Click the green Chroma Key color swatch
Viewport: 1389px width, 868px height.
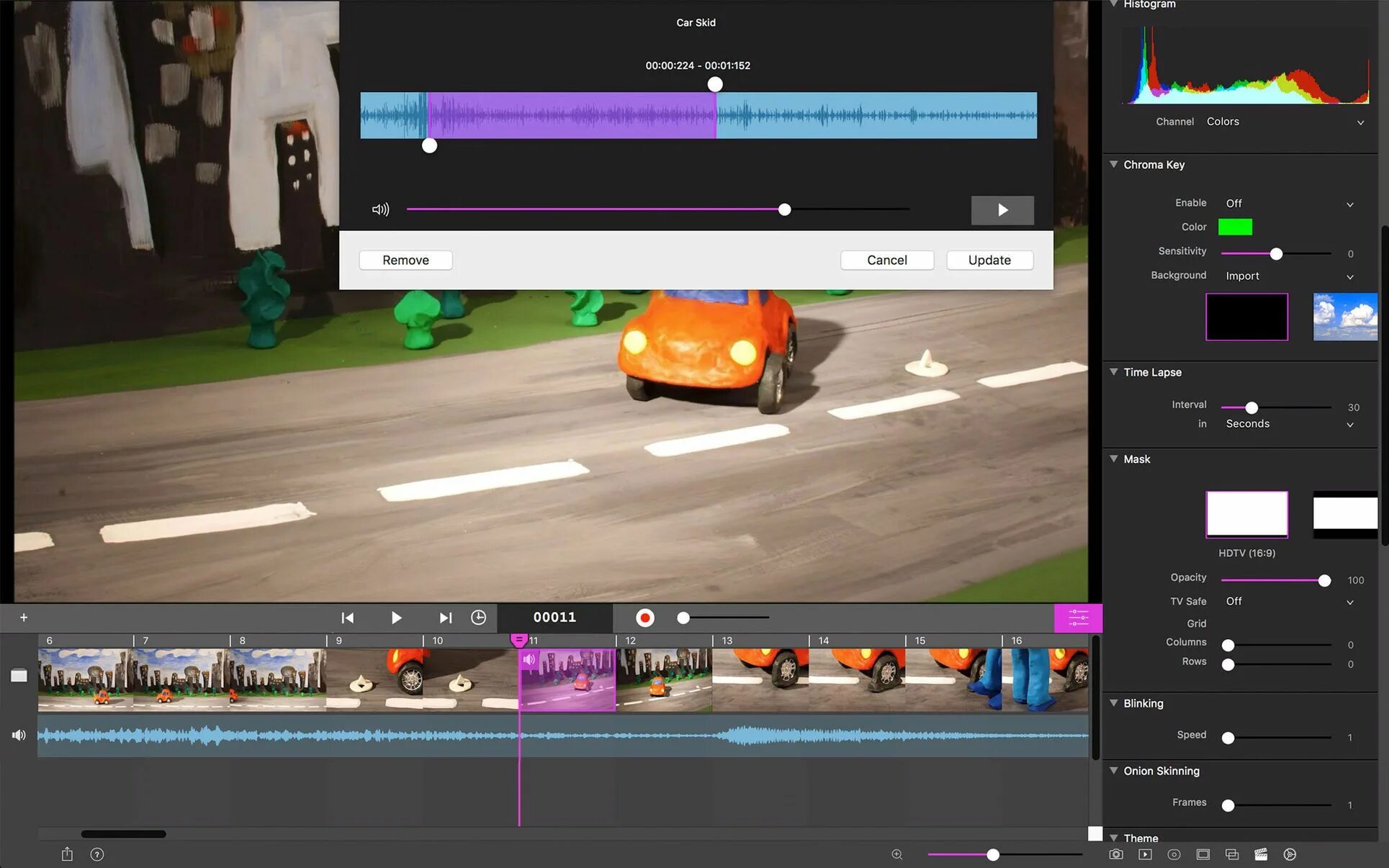pyautogui.click(x=1235, y=227)
